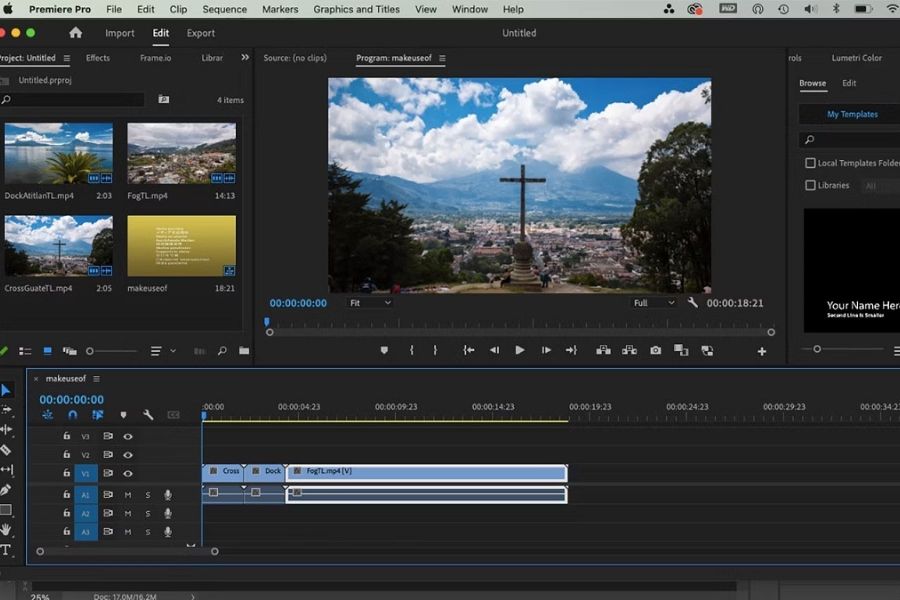Select the Hand tool
Screen dimensions: 900x600
[x=6, y=530]
